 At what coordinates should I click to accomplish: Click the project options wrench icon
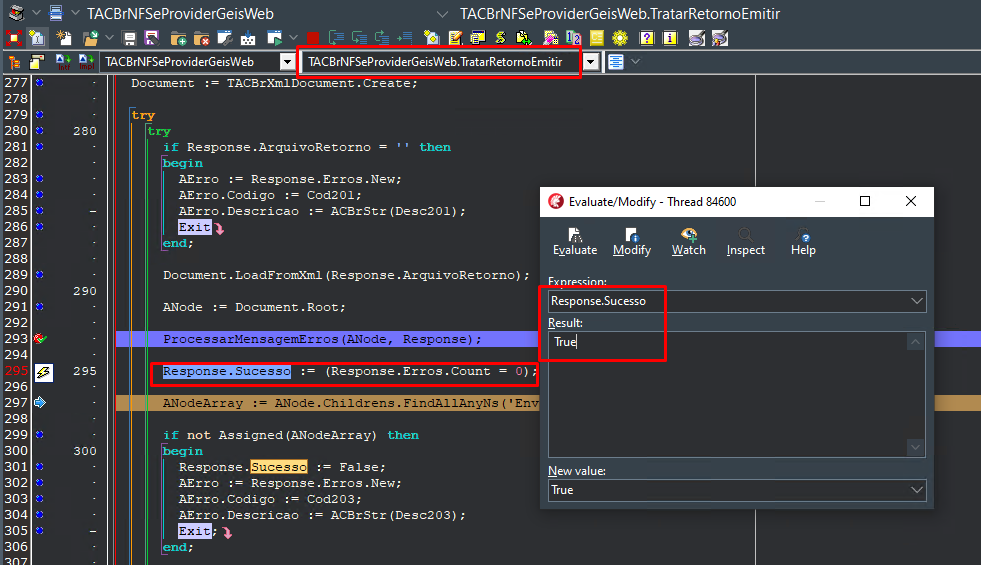[225, 38]
